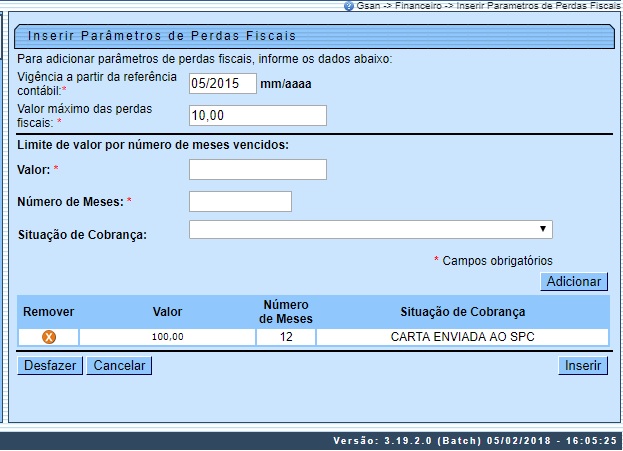Click the Valor column header in the table
Viewport: 623px width, 451px height.
(167, 312)
